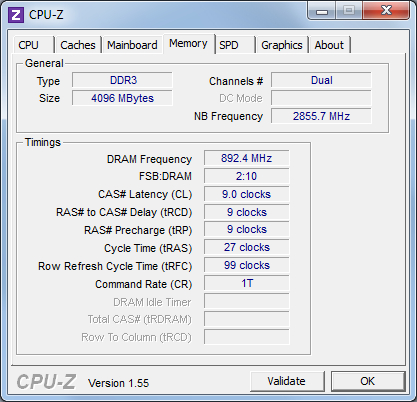Click the Command Rate 1T field
Viewport: 417px width, 402px height.
point(246,283)
